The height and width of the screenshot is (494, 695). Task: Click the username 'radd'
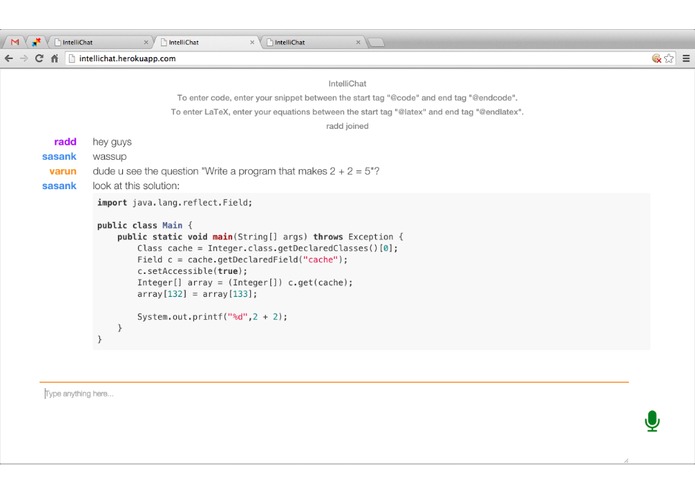click(65, 142)
